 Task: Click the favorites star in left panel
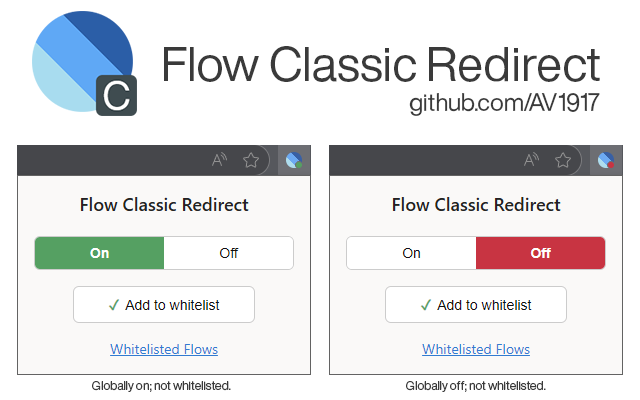(x=251, y=160)
